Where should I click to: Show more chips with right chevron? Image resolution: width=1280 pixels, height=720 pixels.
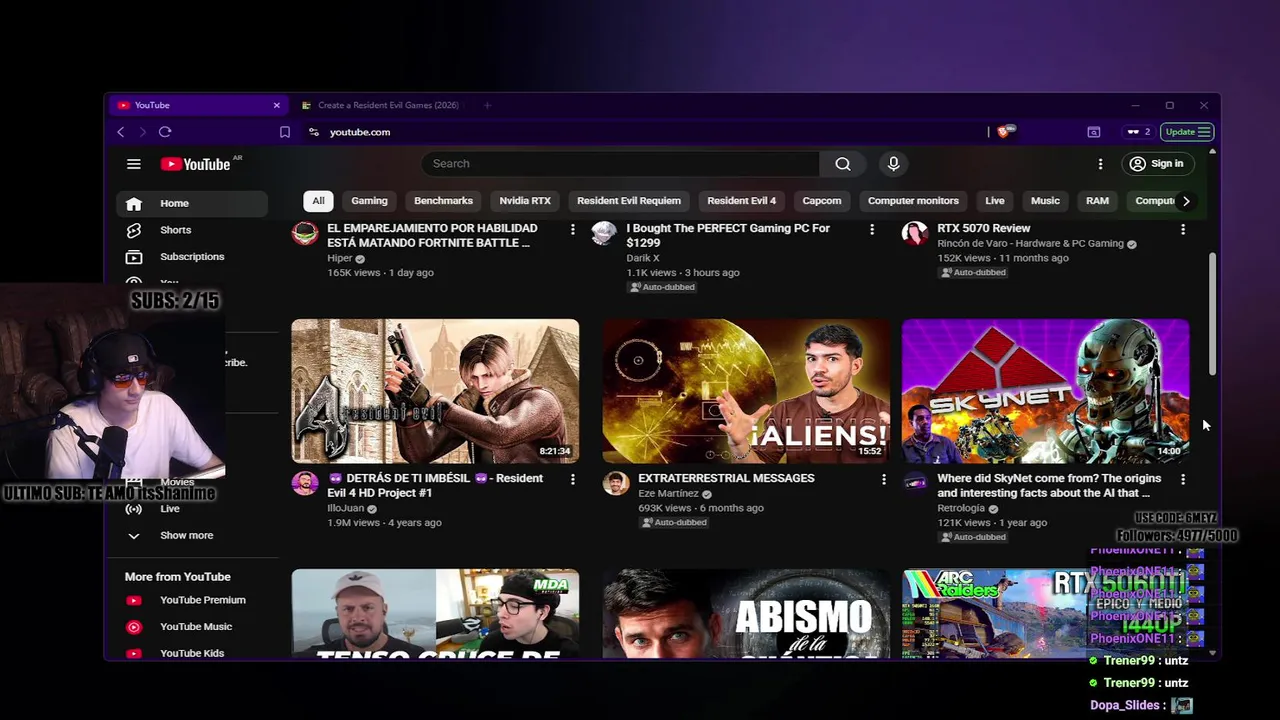1186,201
